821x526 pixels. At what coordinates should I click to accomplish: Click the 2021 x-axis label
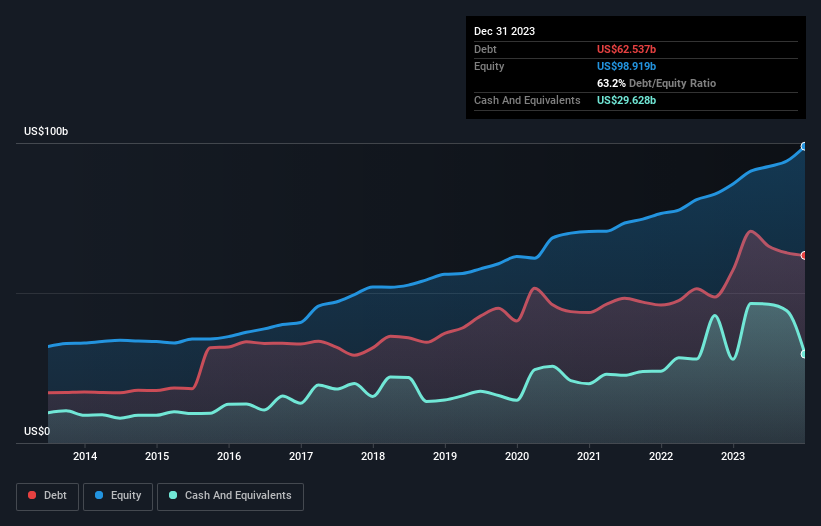click(589, 456)
